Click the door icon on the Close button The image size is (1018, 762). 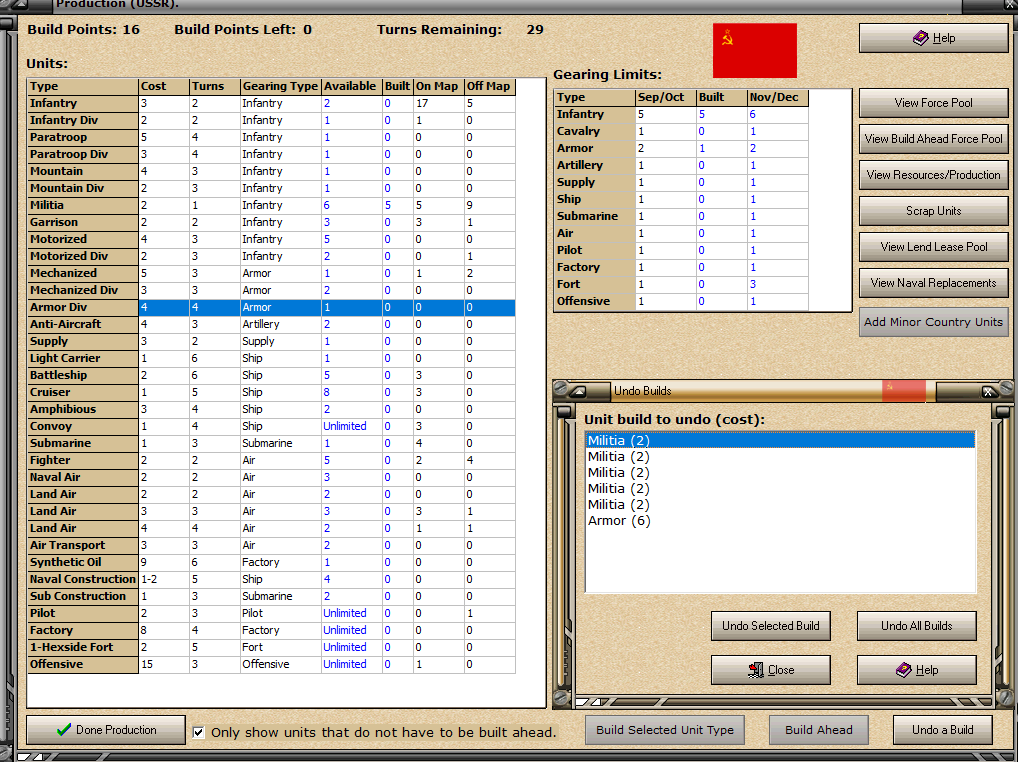click(756, 670)
